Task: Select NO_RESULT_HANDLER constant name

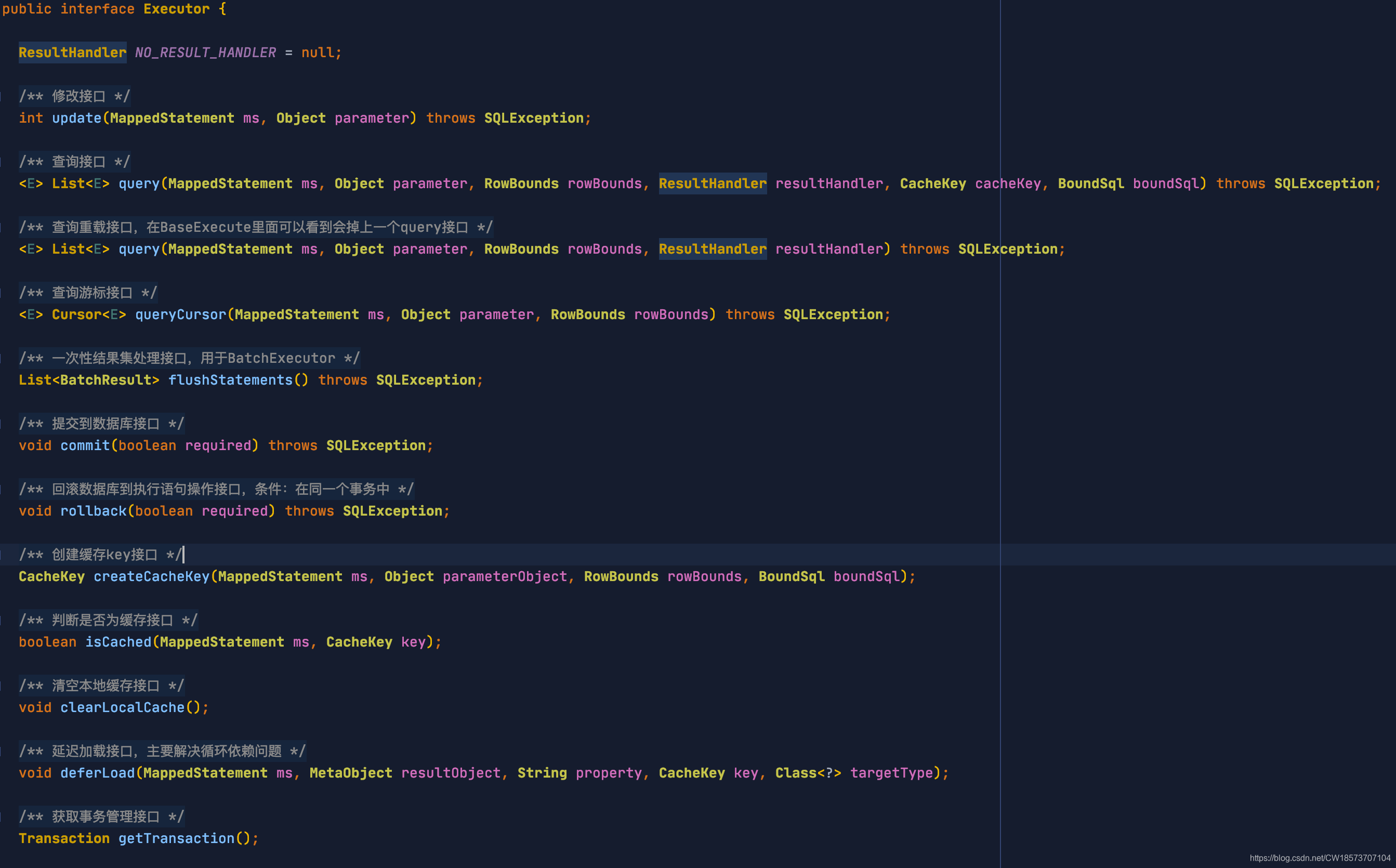Action: pos(205,53)
